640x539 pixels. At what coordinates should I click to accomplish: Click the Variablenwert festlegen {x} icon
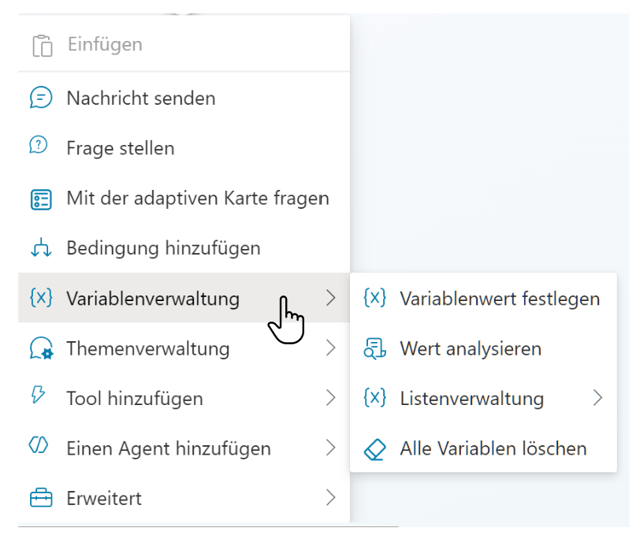pyautogui.click(x=374, y=297)
